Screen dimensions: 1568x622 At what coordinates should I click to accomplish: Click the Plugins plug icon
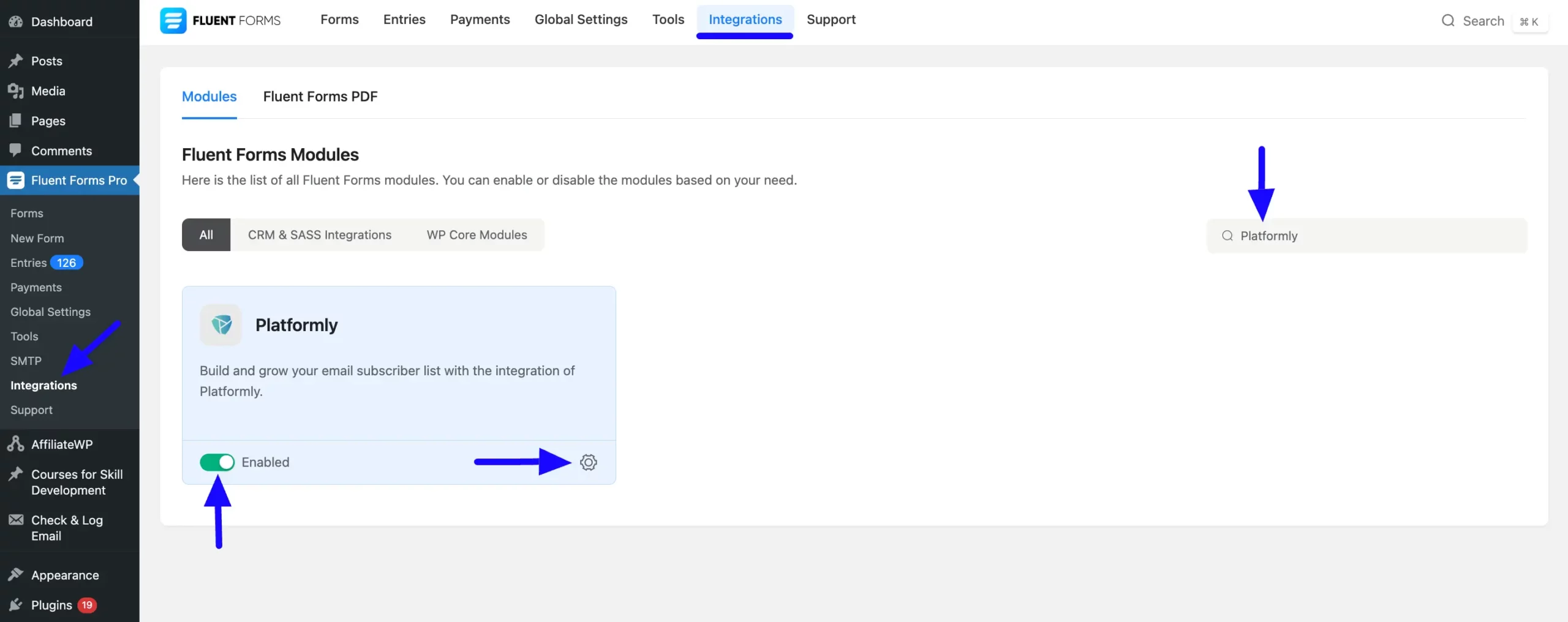click(16, 605)
